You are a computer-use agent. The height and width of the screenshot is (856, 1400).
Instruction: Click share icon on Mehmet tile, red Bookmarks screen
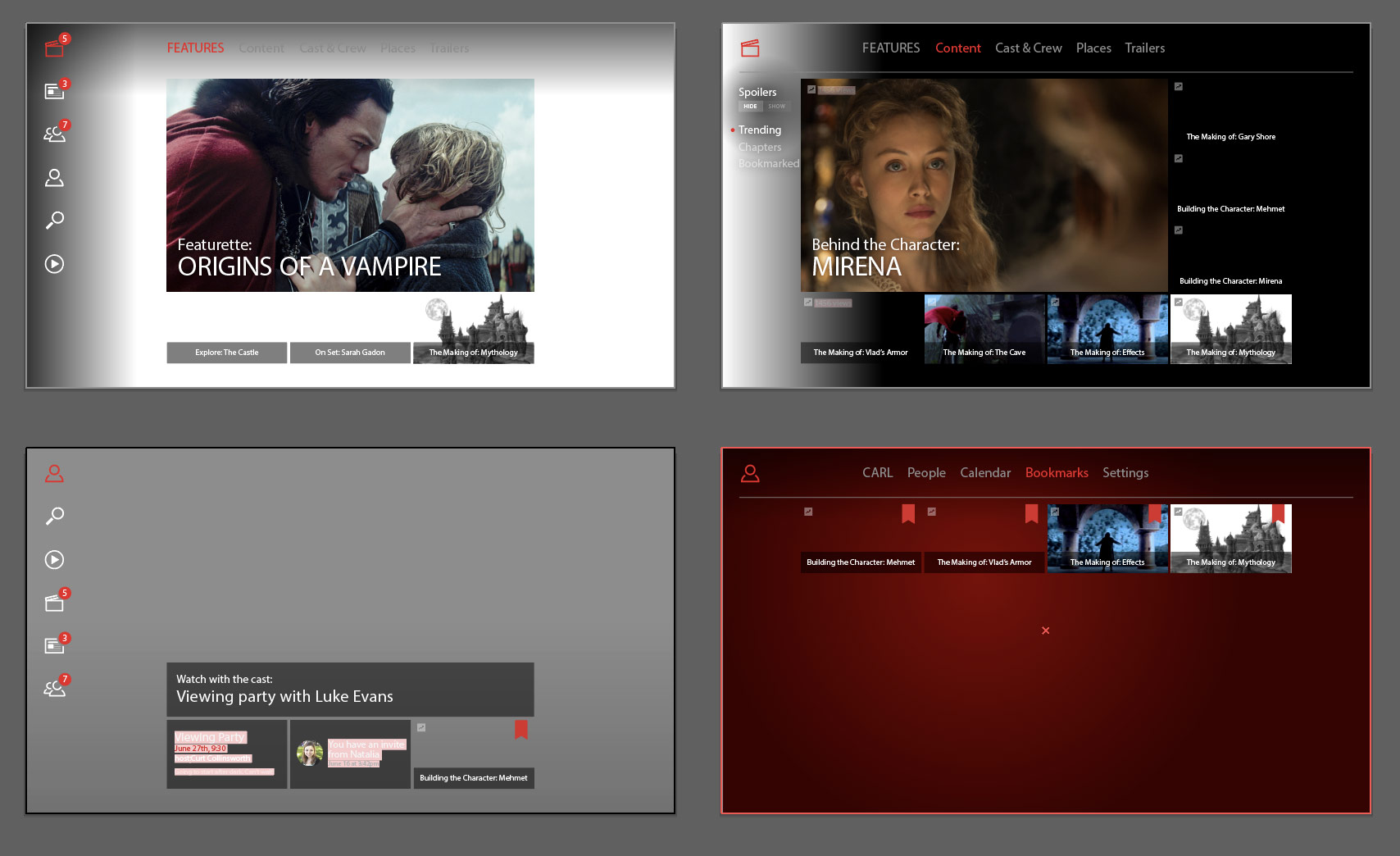click(808, 512)
